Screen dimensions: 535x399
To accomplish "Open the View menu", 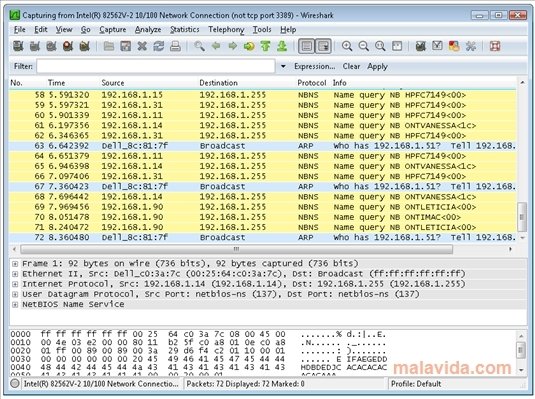I will pyautogui.click(x=64, y=30).
